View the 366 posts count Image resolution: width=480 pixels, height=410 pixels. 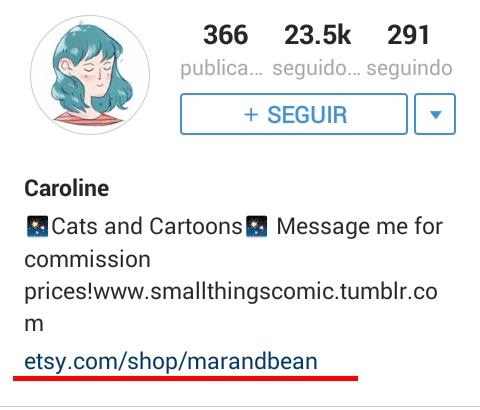226,35
